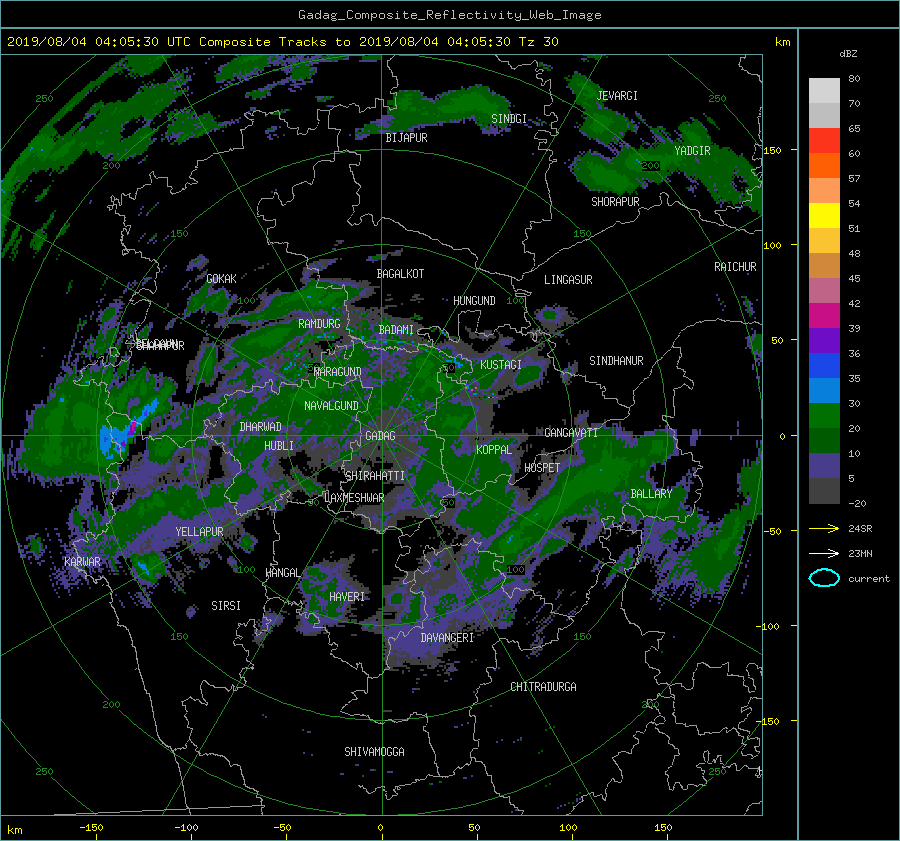Click the legend value -20 label
This screenshot has height=841, width=900.
pyautogui.click(x=857, y=503)
